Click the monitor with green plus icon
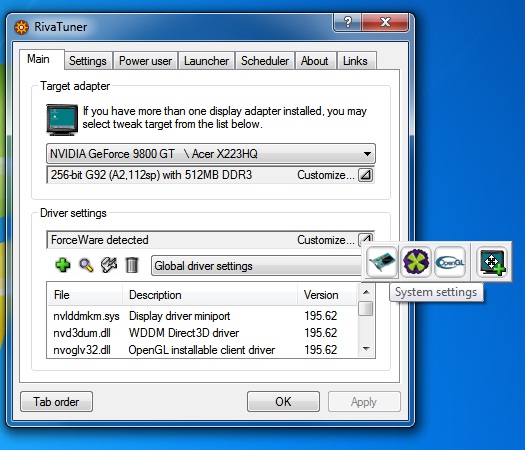This screenshot has height=450, width=525. click(492, 262)
